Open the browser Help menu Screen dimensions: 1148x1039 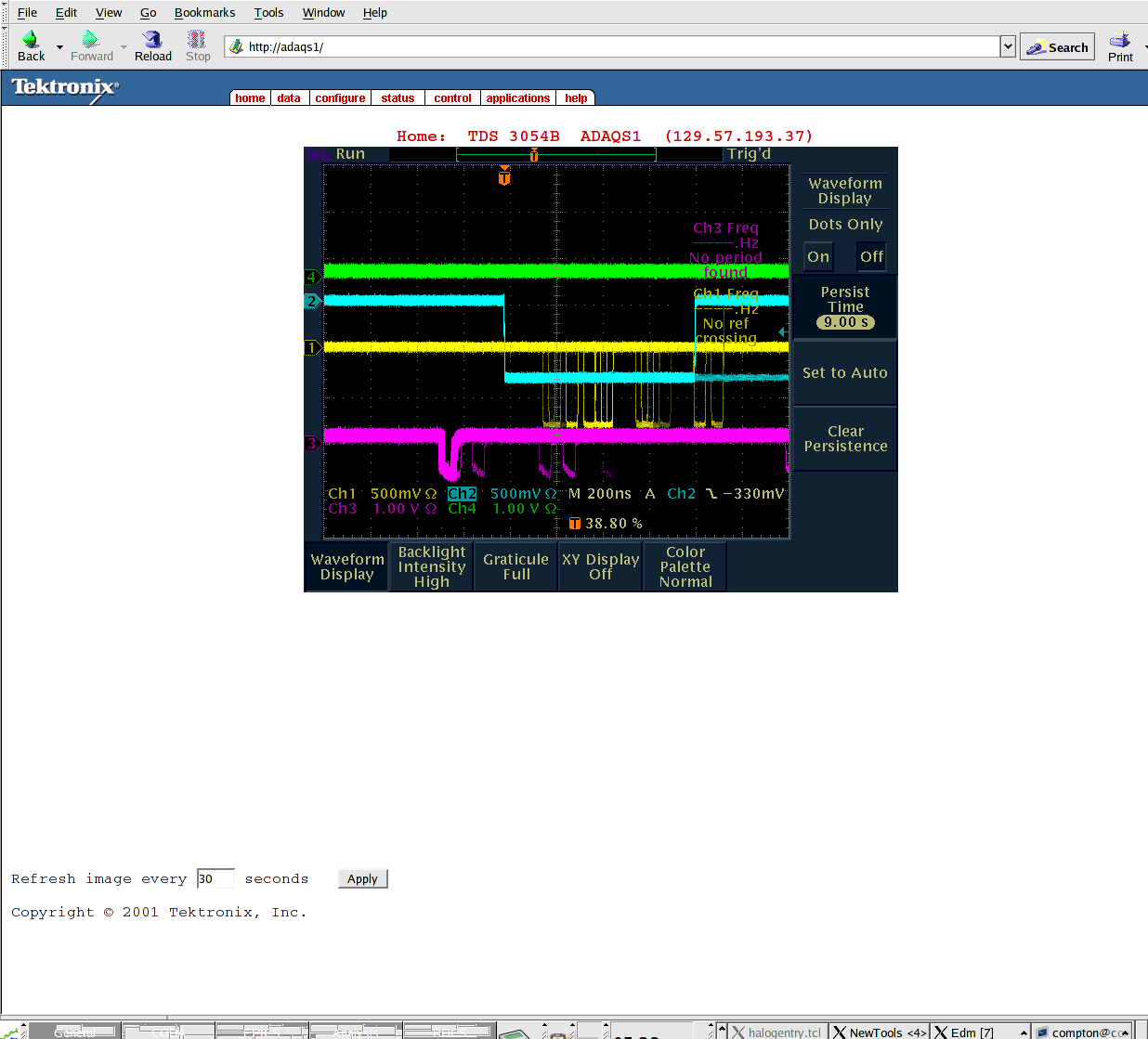click(374, 12)
